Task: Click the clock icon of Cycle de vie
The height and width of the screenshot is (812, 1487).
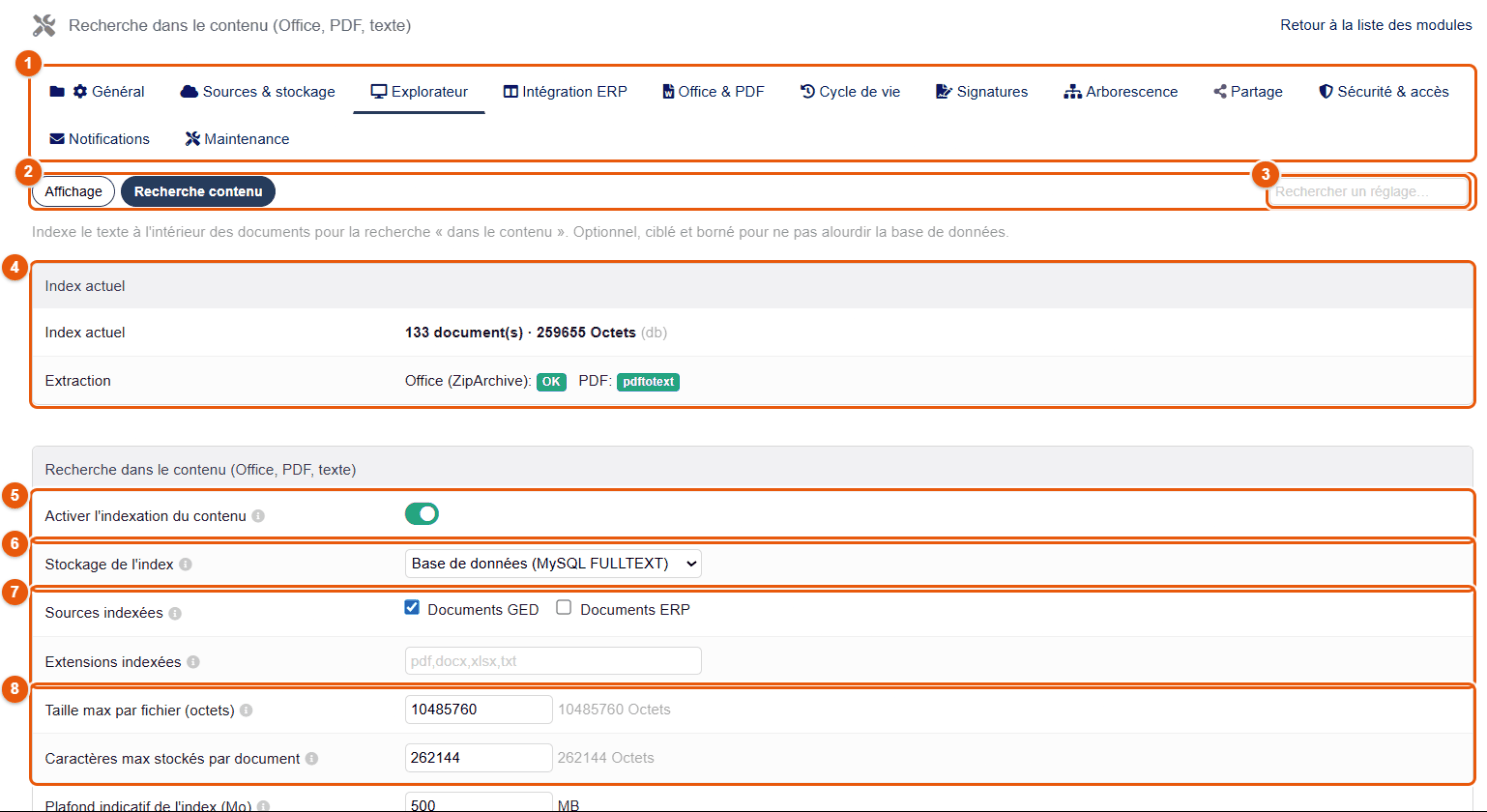Action: (808, 92)
